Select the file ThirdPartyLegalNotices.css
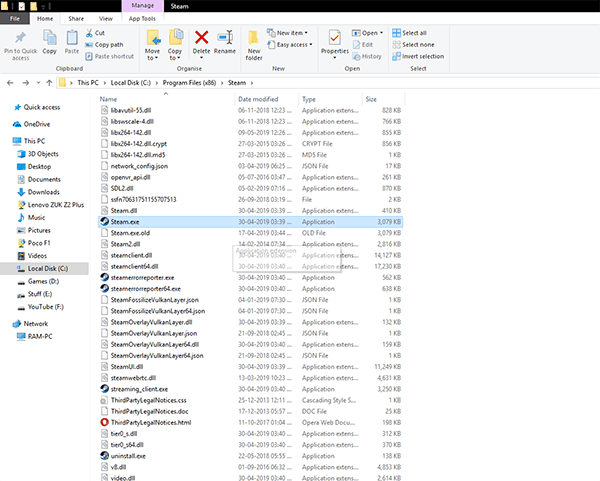 pos(251,400)
